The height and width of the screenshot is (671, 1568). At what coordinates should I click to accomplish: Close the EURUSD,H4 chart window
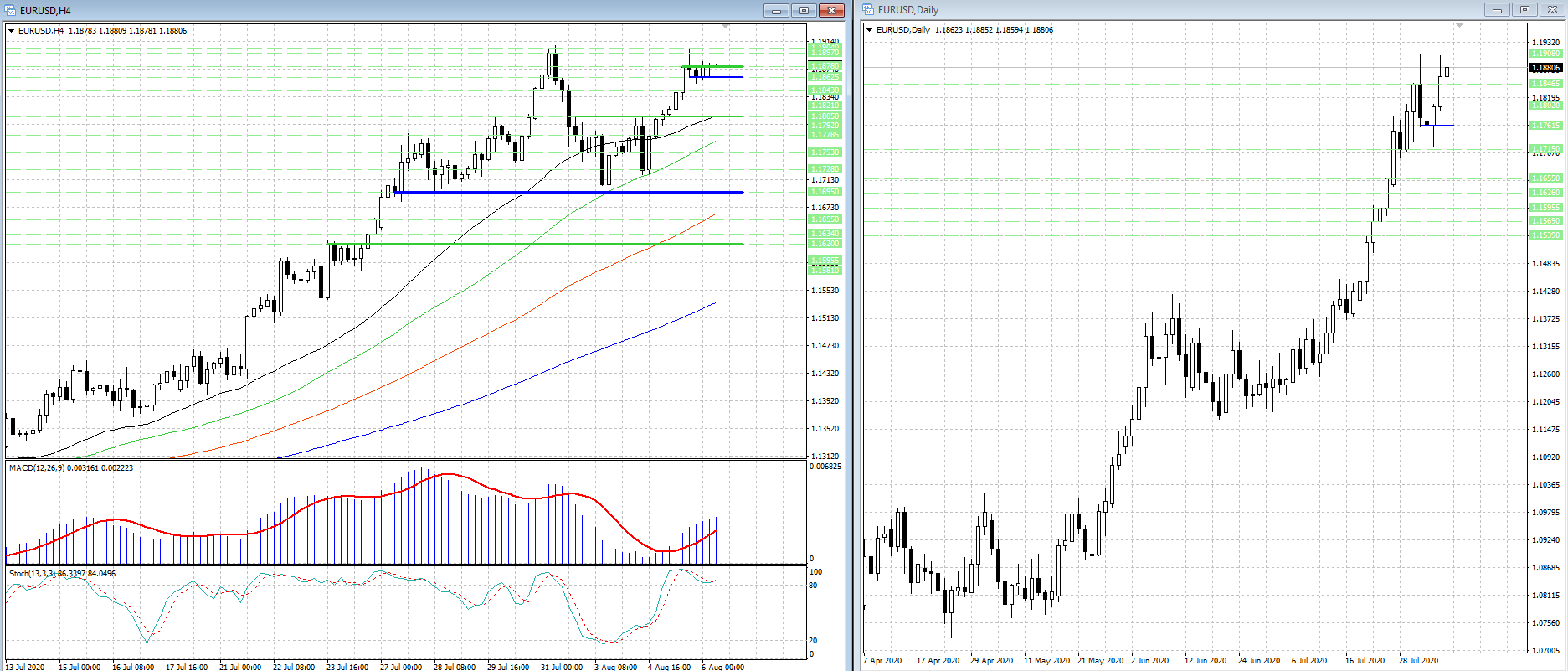831,10
